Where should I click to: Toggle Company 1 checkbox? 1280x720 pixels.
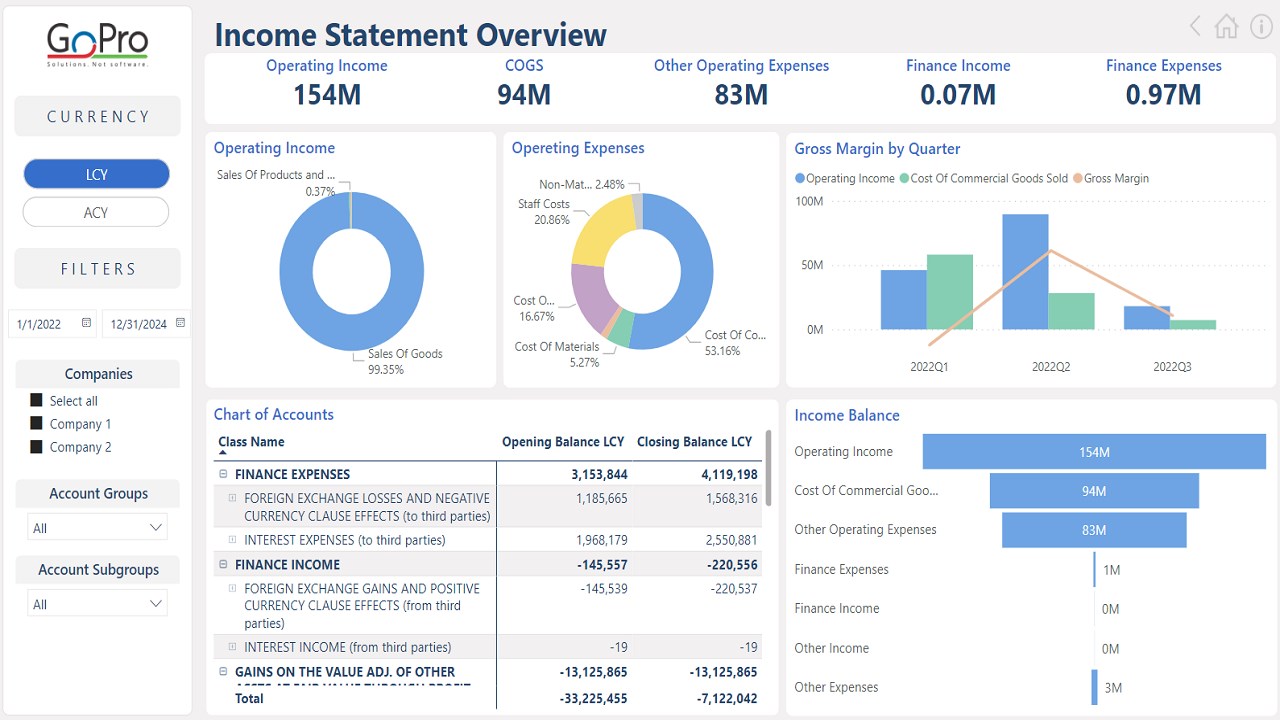tap(37, 423)
